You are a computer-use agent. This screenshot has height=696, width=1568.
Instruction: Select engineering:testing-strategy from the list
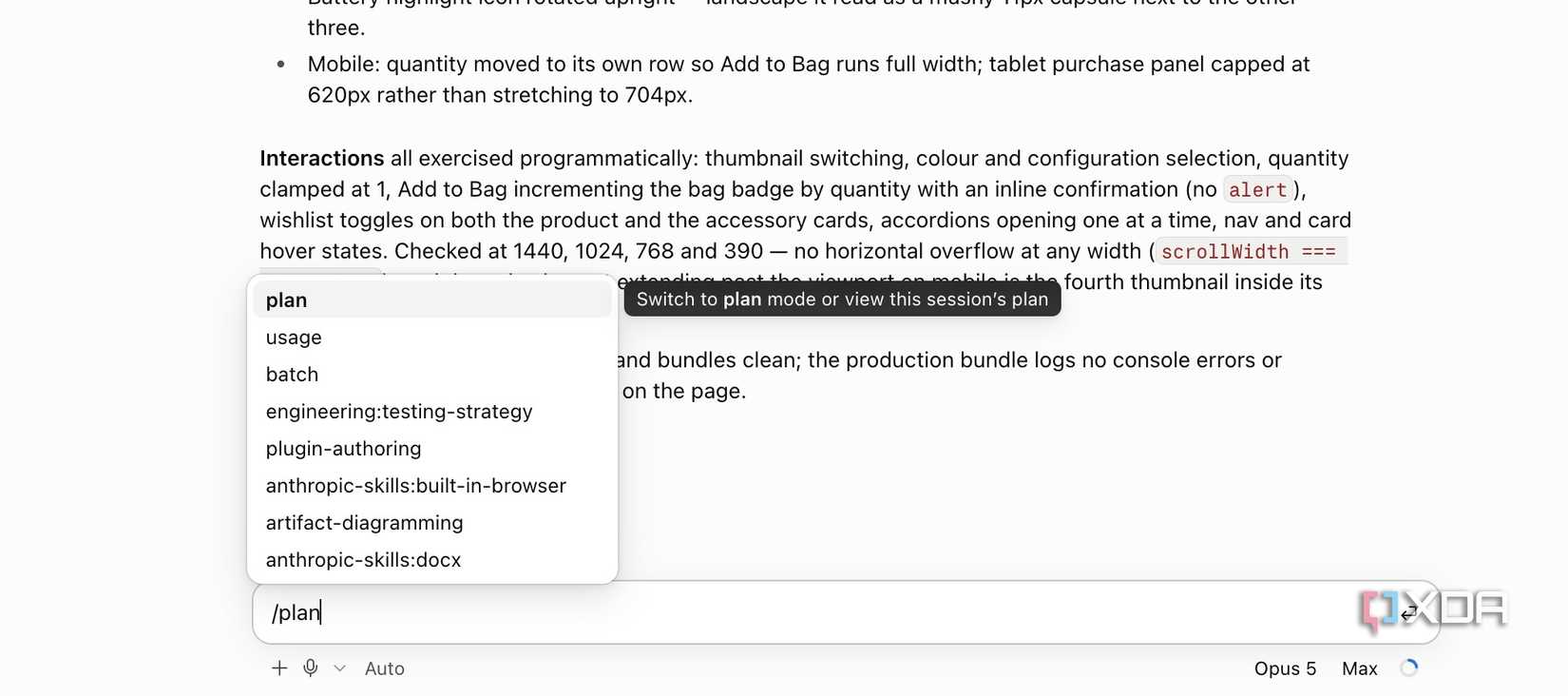(432, 412)
